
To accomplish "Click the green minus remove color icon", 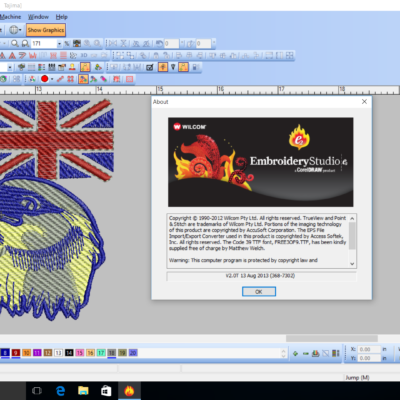I will coord(305,353).
